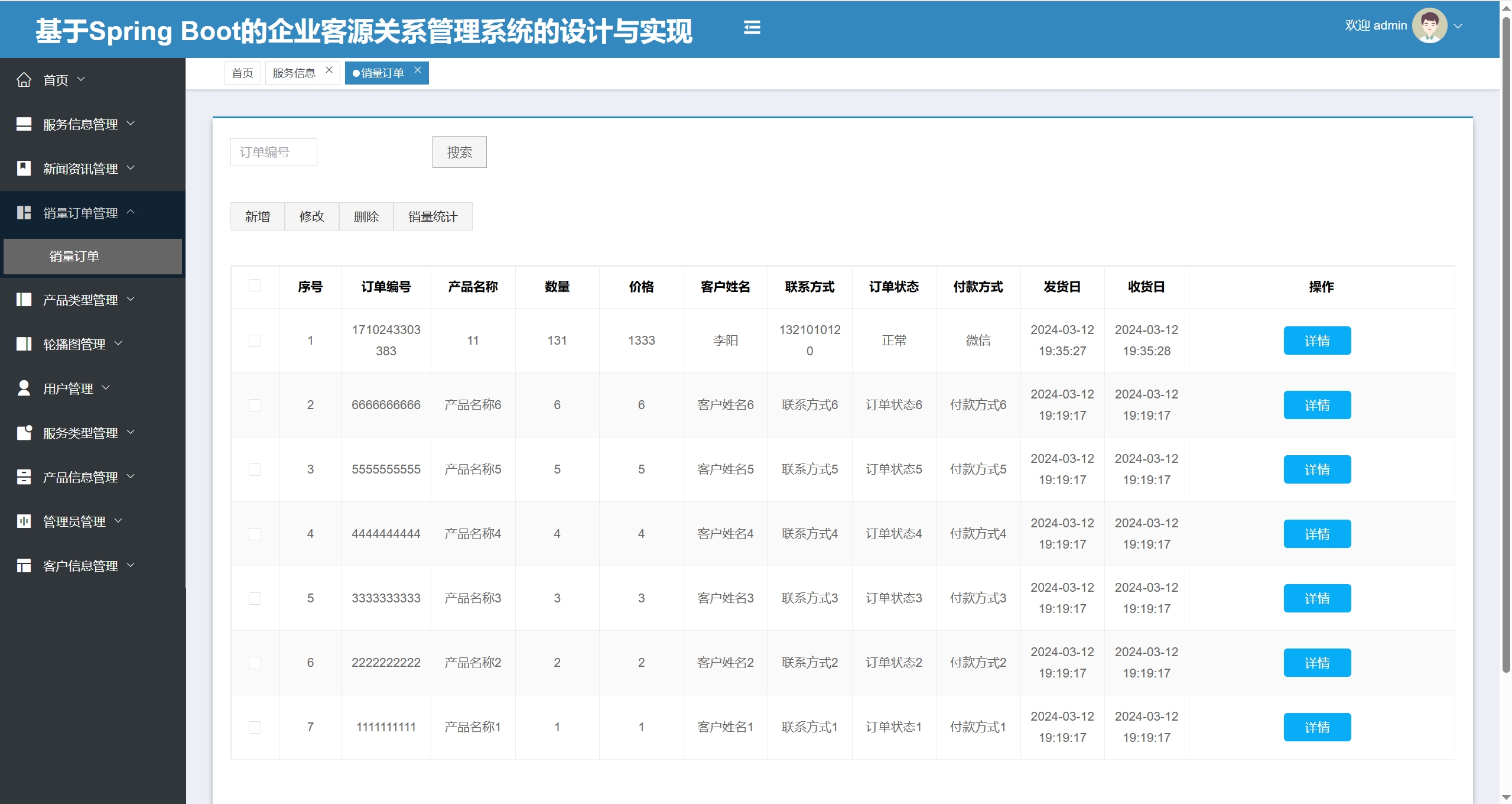Close the 销量订单 tab with its X
Screen dimensions: 1512x804
[418, 70]
